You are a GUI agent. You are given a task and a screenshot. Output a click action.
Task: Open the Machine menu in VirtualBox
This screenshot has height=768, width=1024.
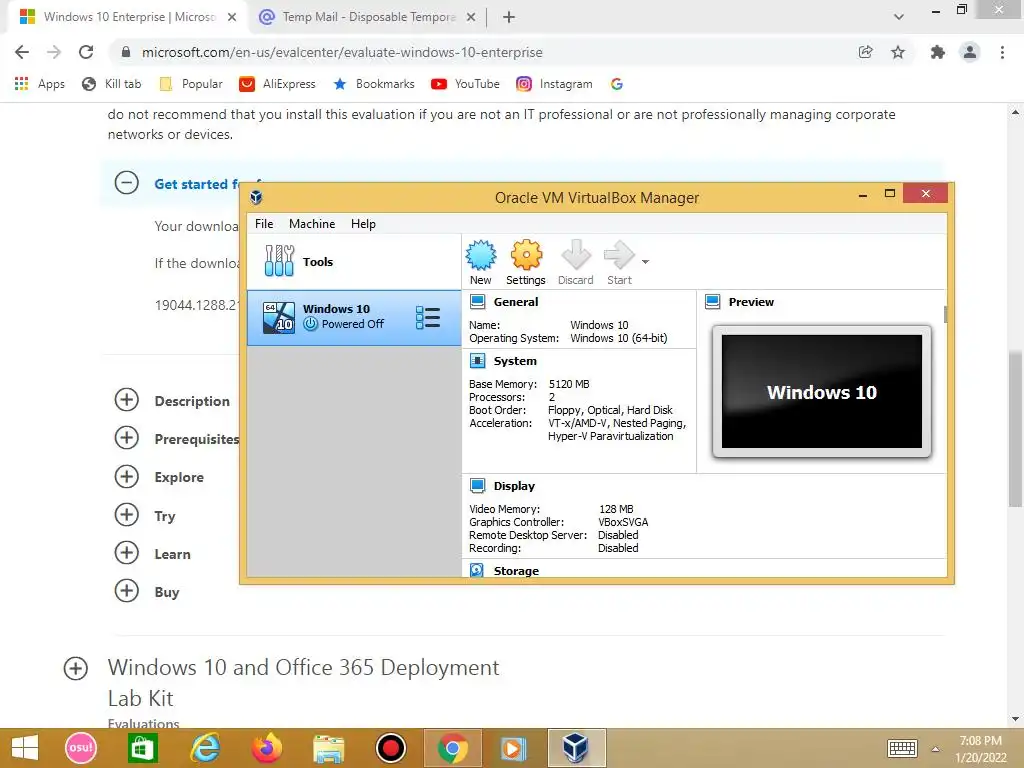point(312,223)
